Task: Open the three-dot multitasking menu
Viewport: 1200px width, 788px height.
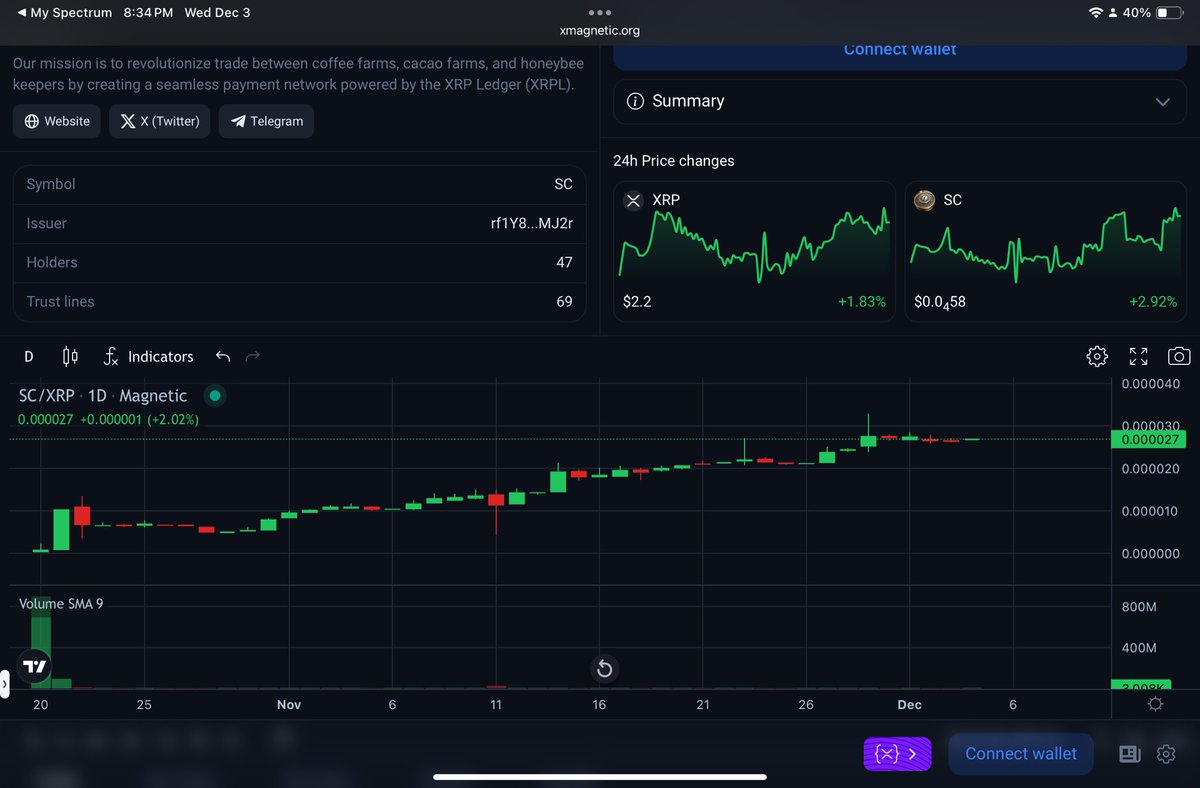Action: coord(600,12)
